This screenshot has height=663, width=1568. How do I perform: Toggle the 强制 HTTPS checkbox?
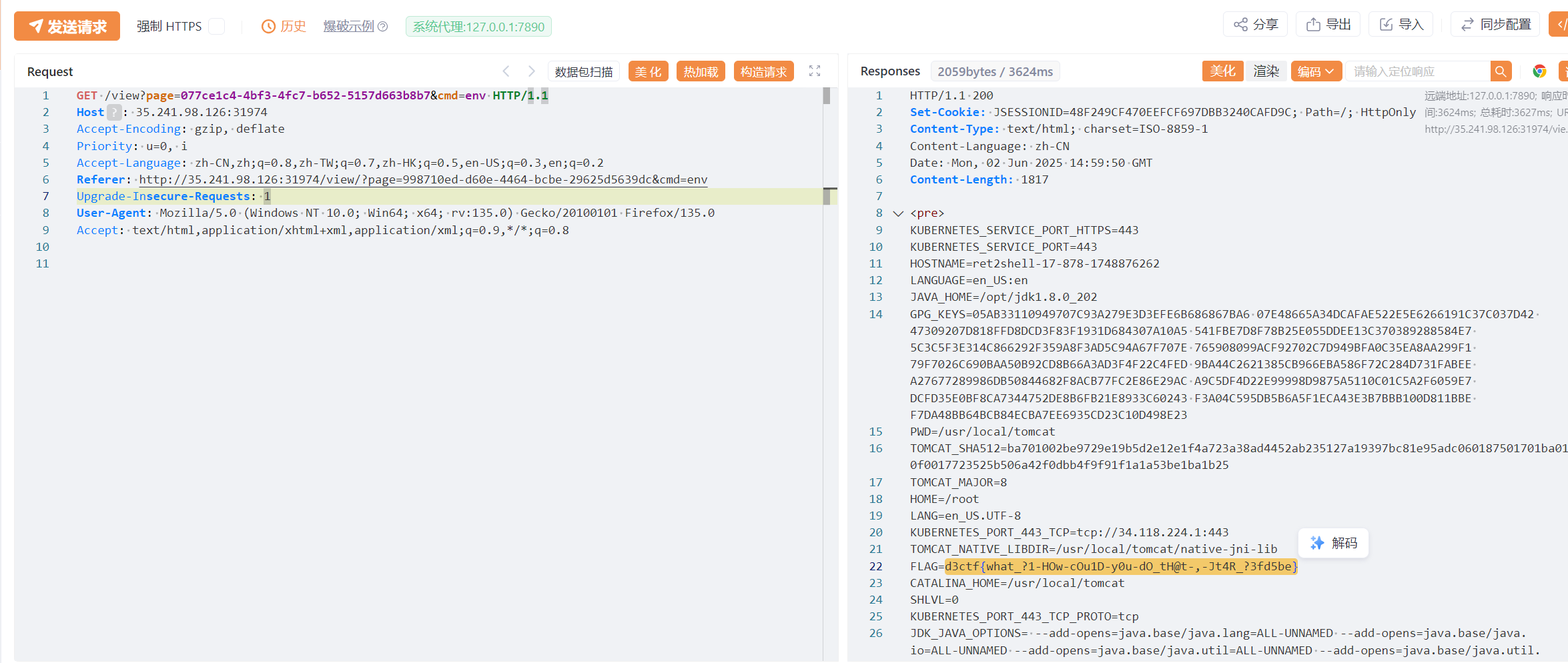coord(216,26)
